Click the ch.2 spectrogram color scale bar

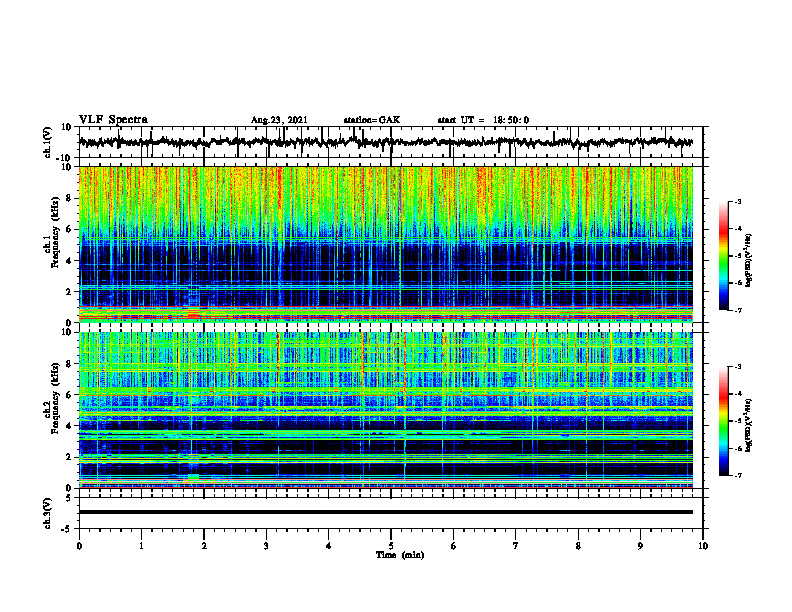pos(724,421)
